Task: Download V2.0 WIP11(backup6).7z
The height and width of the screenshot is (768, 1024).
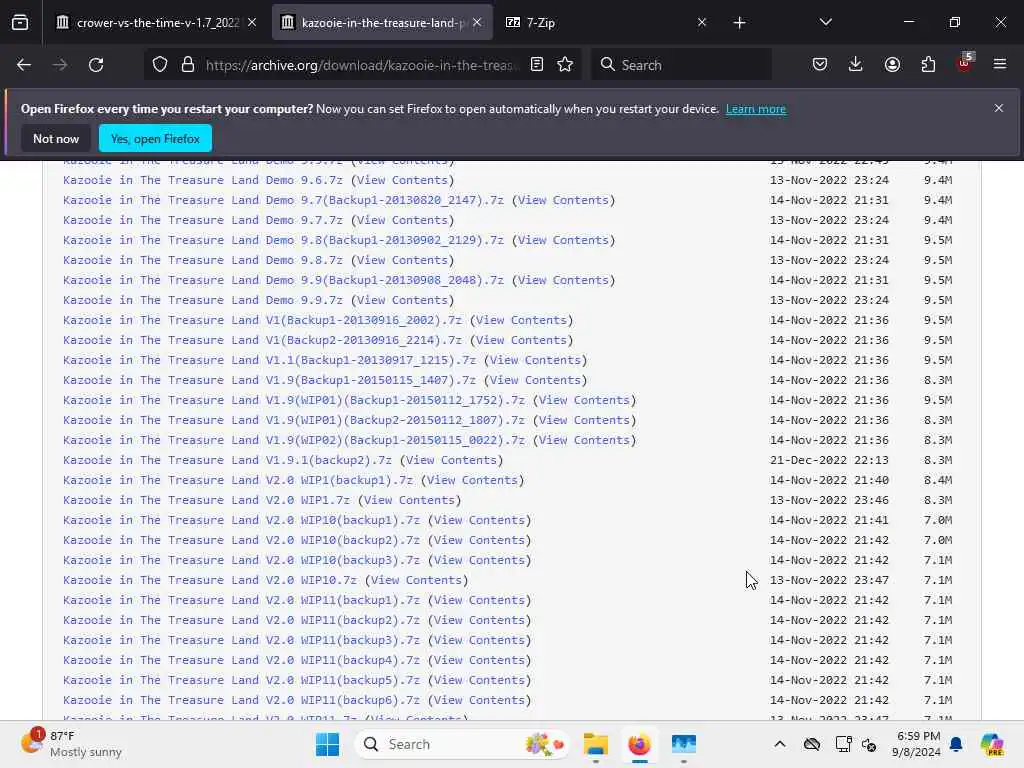Action: click(x=242, y=700)
